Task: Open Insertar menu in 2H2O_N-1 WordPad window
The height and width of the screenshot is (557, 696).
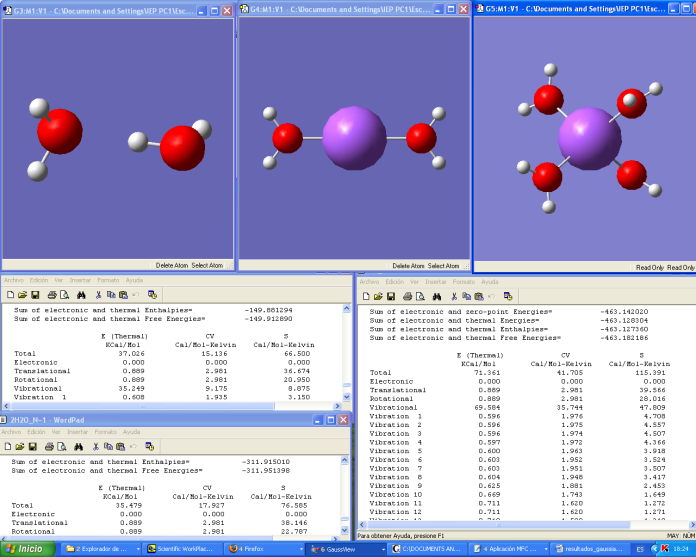Action: 77,432
